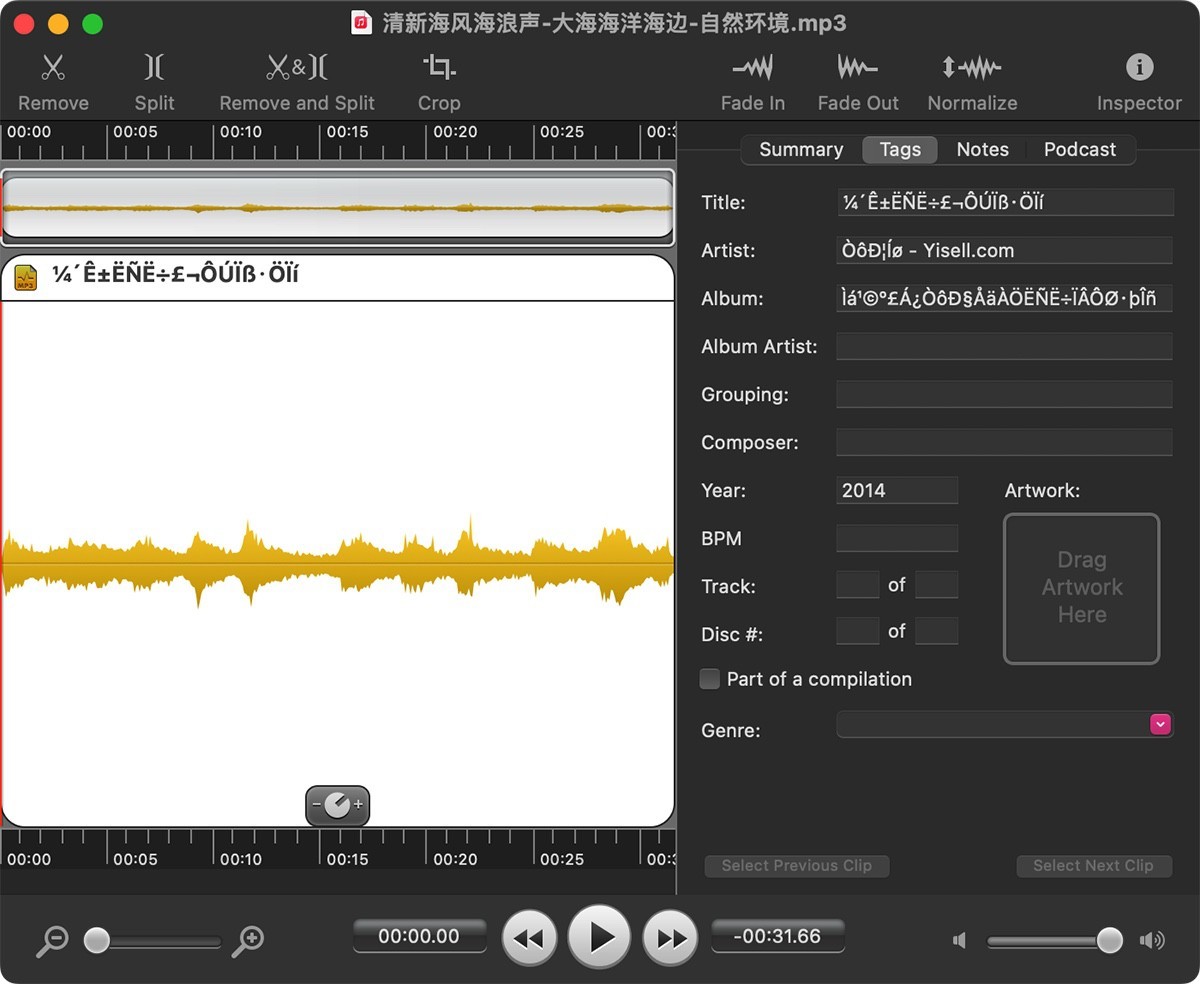Open the Podcast tab
Image resolution: width=1200 pixels, height=984 pixels.
1080,149
